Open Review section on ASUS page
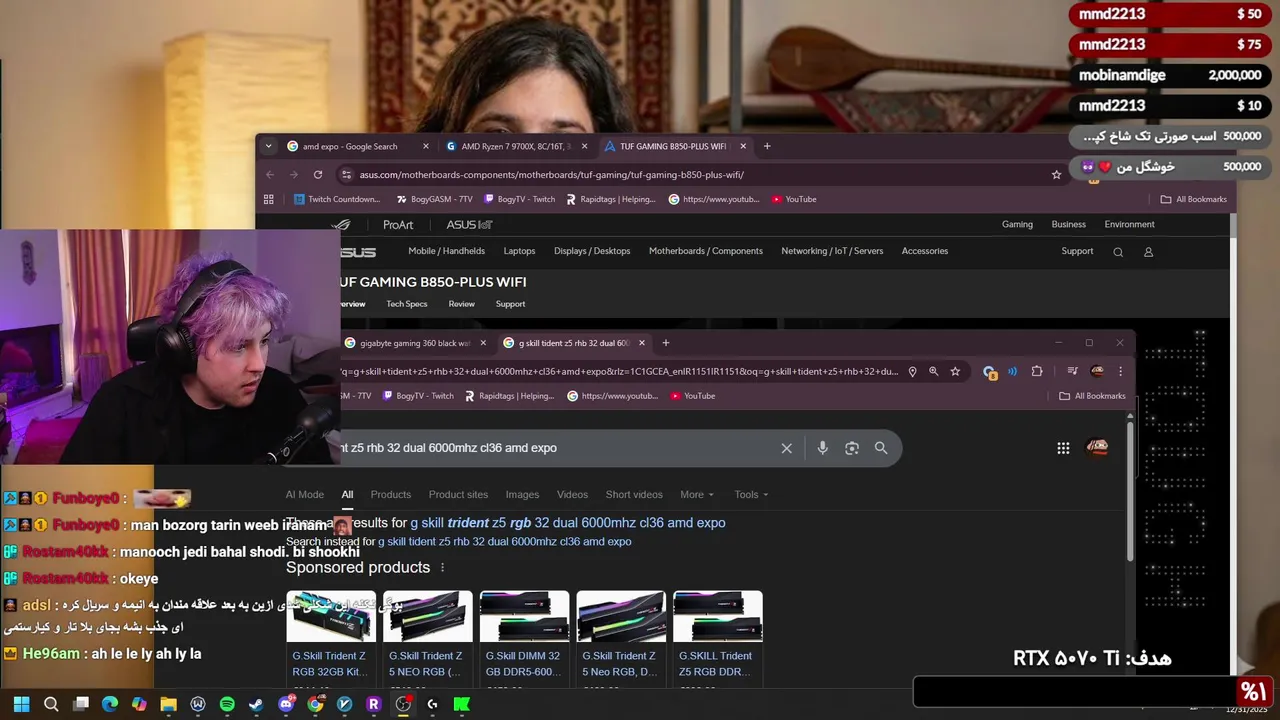The height and width of the screenshot is (720, 1280). click(461, 304)
